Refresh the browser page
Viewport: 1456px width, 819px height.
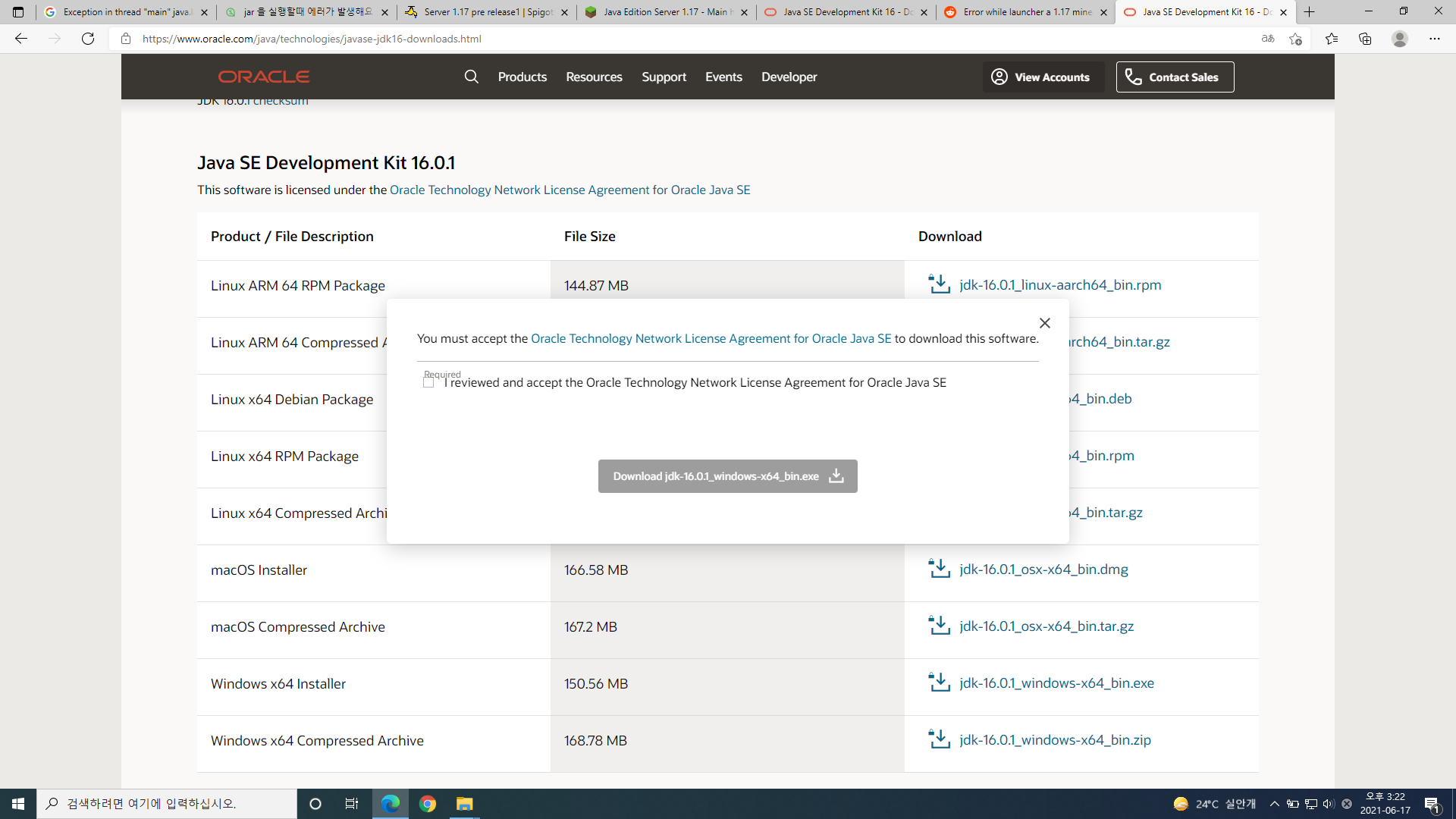pyautogui.click(x=88, y=39)
